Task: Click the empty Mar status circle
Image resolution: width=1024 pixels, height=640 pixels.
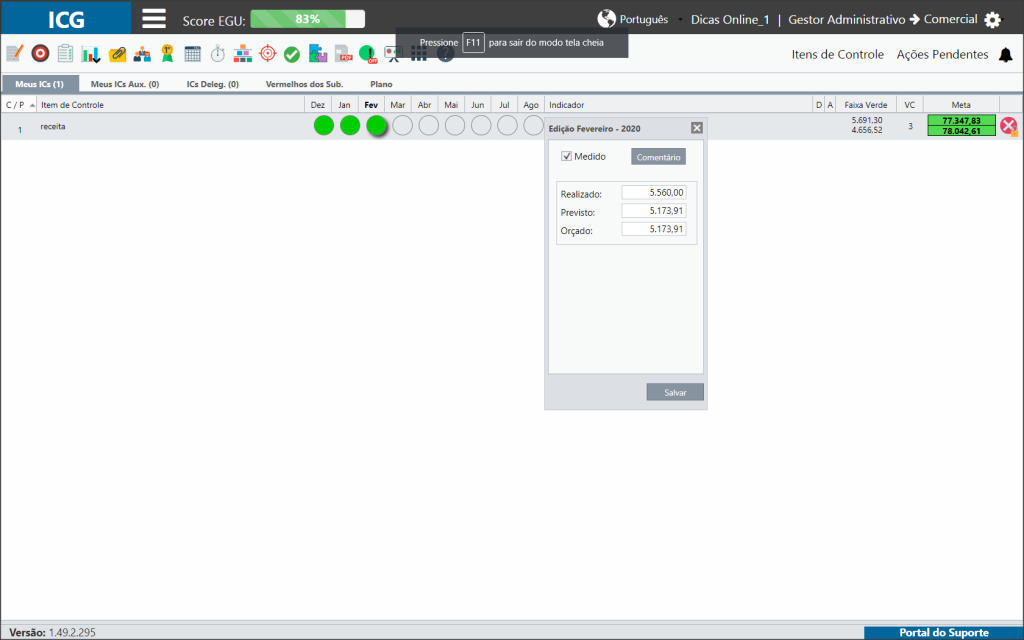Action: click(402, 125)
